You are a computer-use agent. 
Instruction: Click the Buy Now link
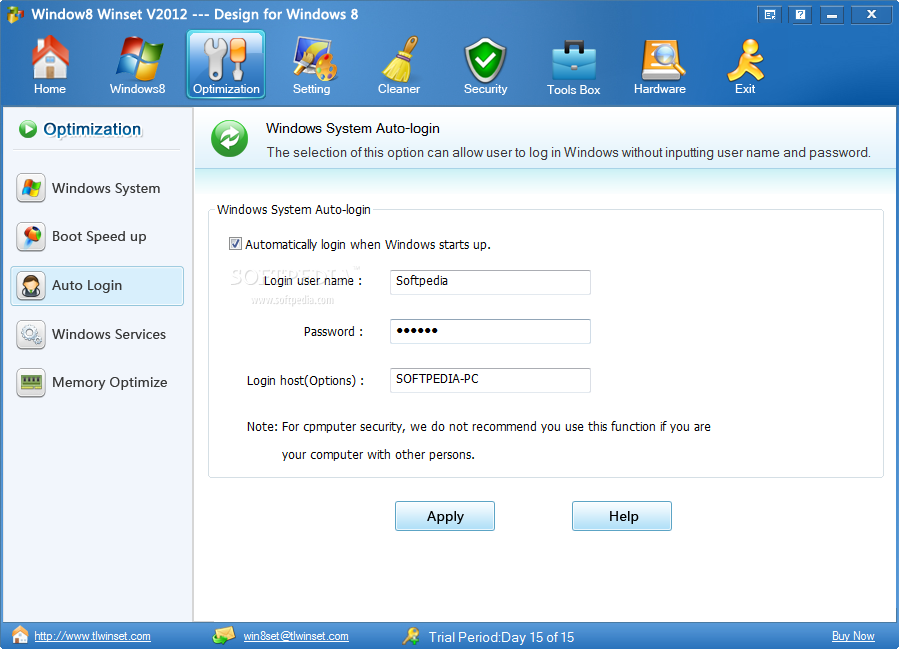853,636
